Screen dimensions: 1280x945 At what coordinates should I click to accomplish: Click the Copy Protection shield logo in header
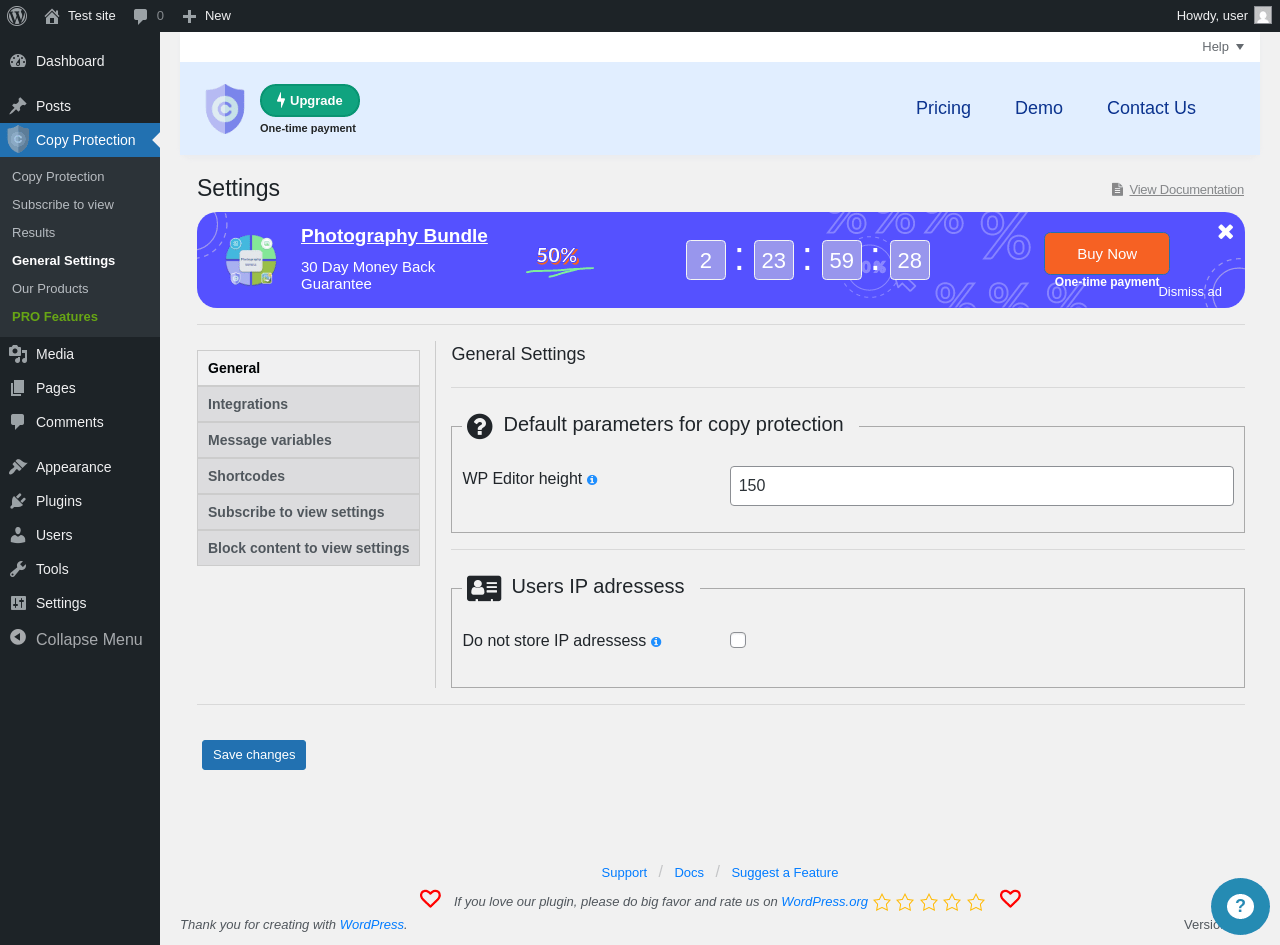coord(225,108)
